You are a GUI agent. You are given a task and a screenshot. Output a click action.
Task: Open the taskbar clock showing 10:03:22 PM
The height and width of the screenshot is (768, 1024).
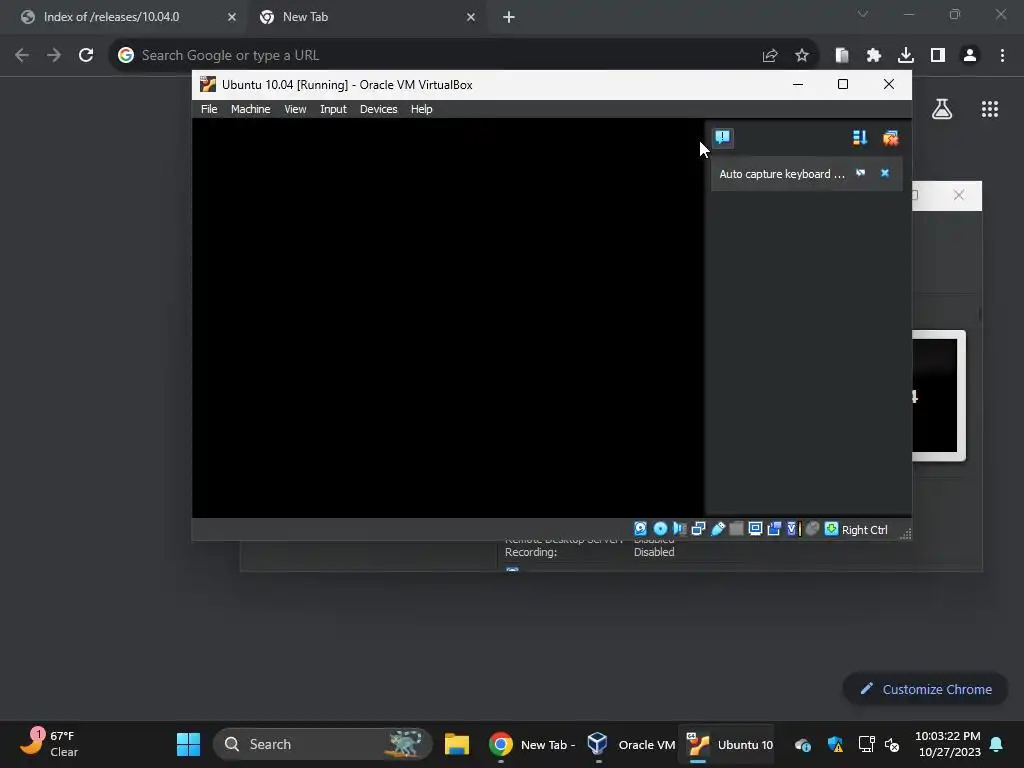click(948, 744)
